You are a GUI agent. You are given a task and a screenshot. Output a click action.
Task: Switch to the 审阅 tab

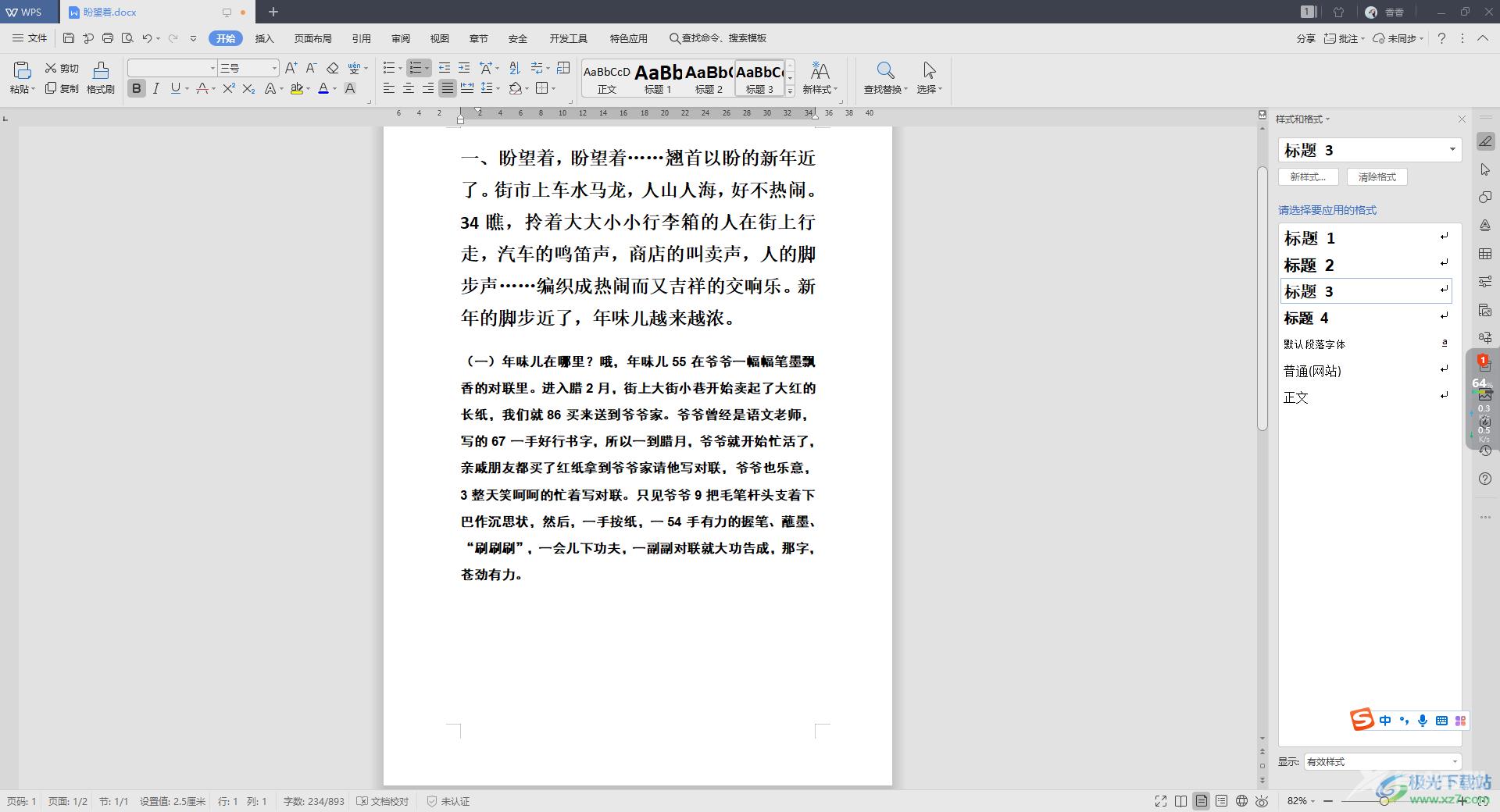pyautogui.click(x=401, y=38)
